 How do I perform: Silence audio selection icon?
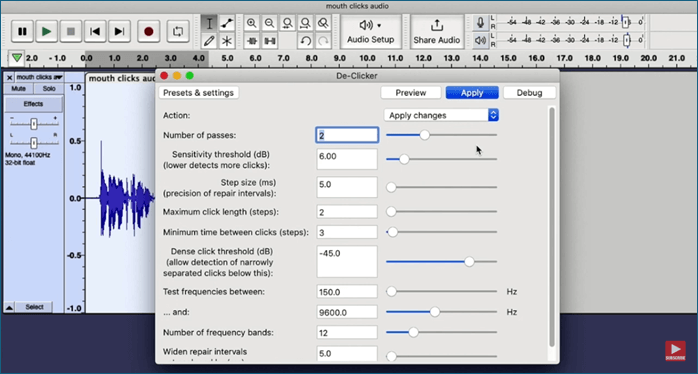coord(269,41)
